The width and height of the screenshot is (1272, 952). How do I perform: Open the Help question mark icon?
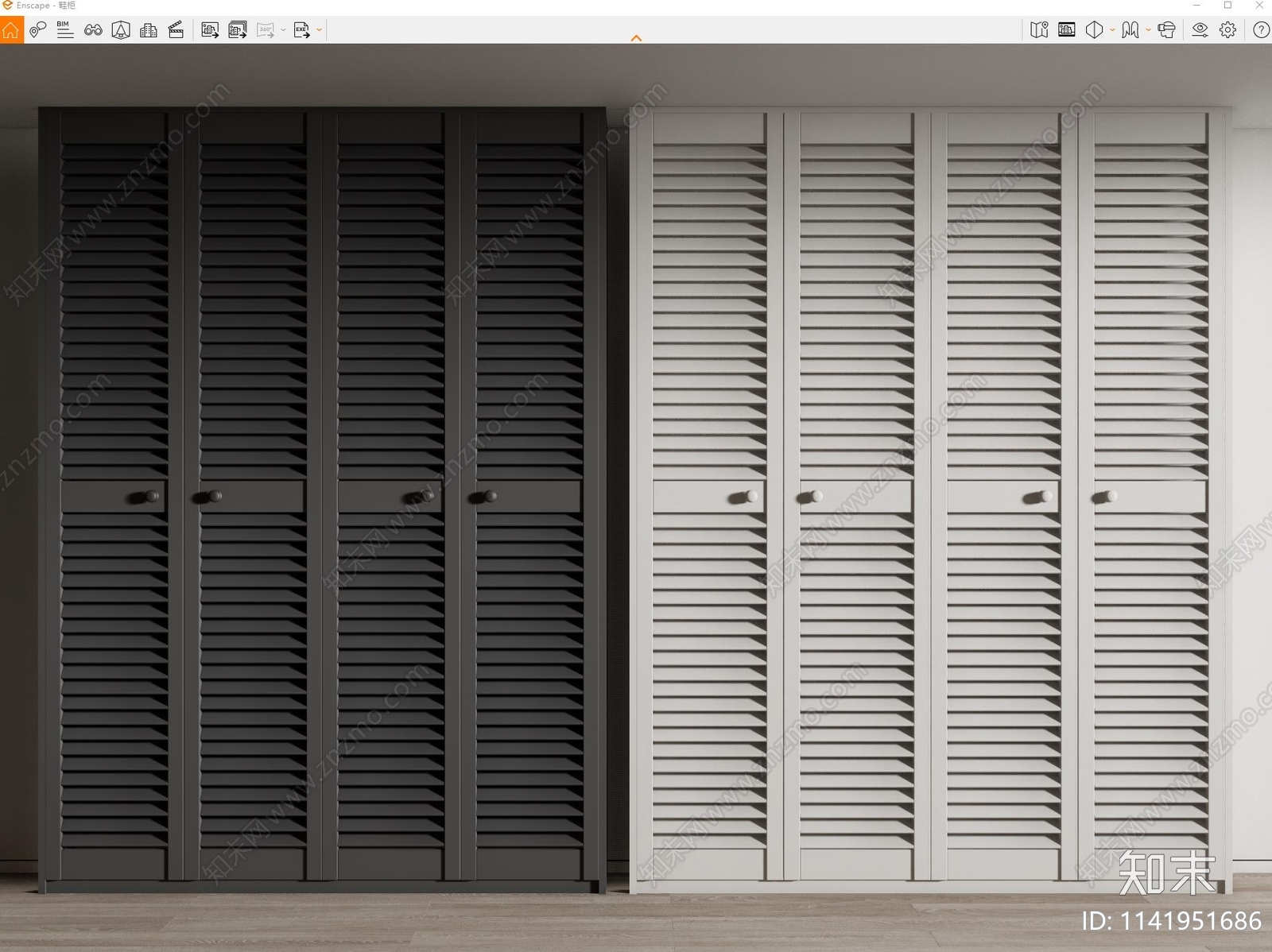1261,30
